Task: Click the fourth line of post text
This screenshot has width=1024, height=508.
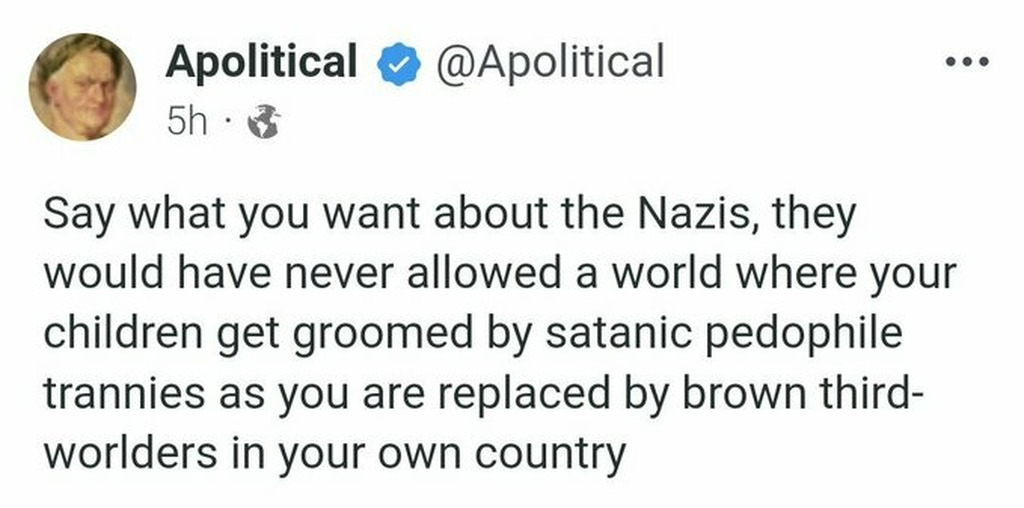Action: point(481,393)
